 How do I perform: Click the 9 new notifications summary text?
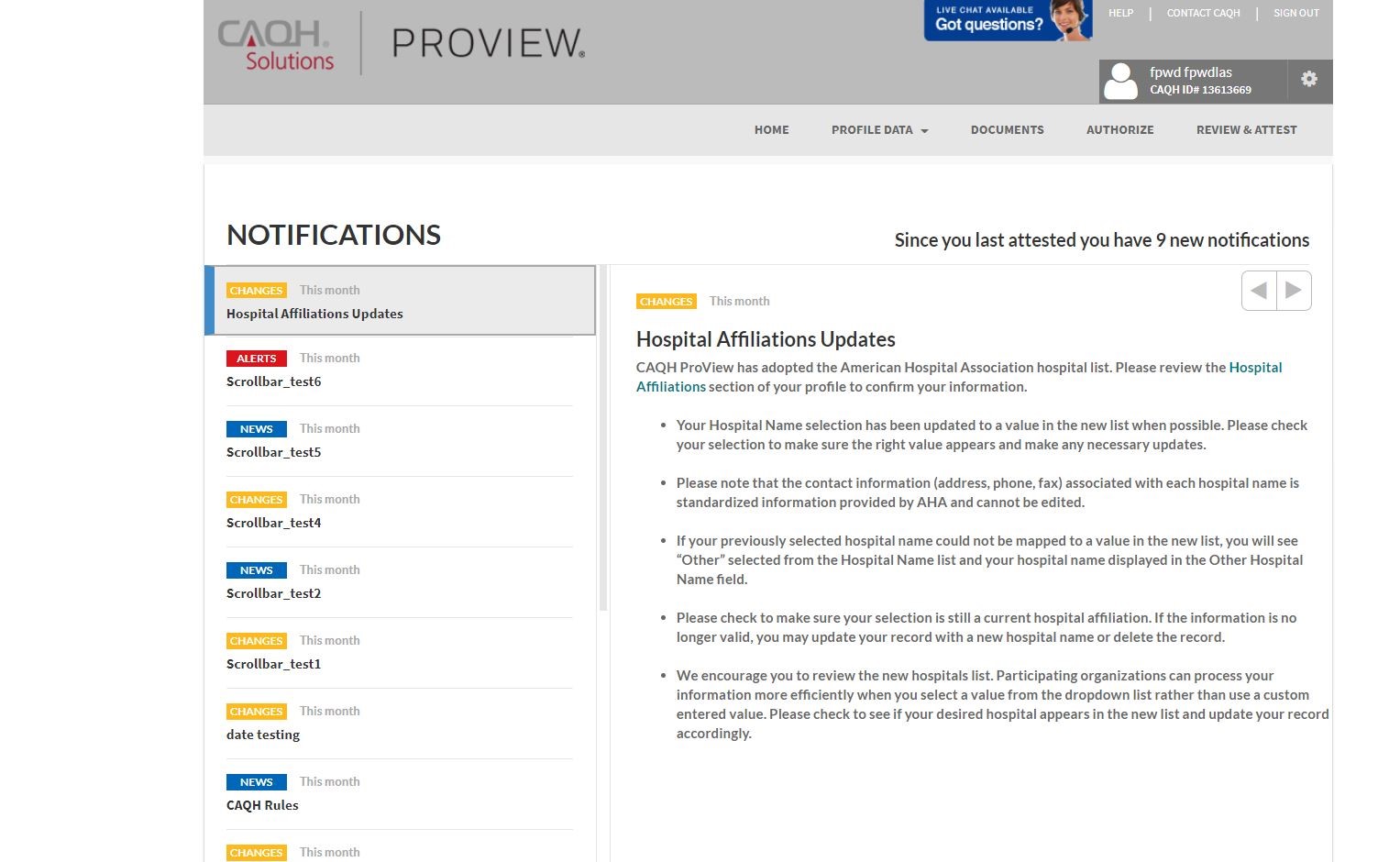pos(1101,240)
